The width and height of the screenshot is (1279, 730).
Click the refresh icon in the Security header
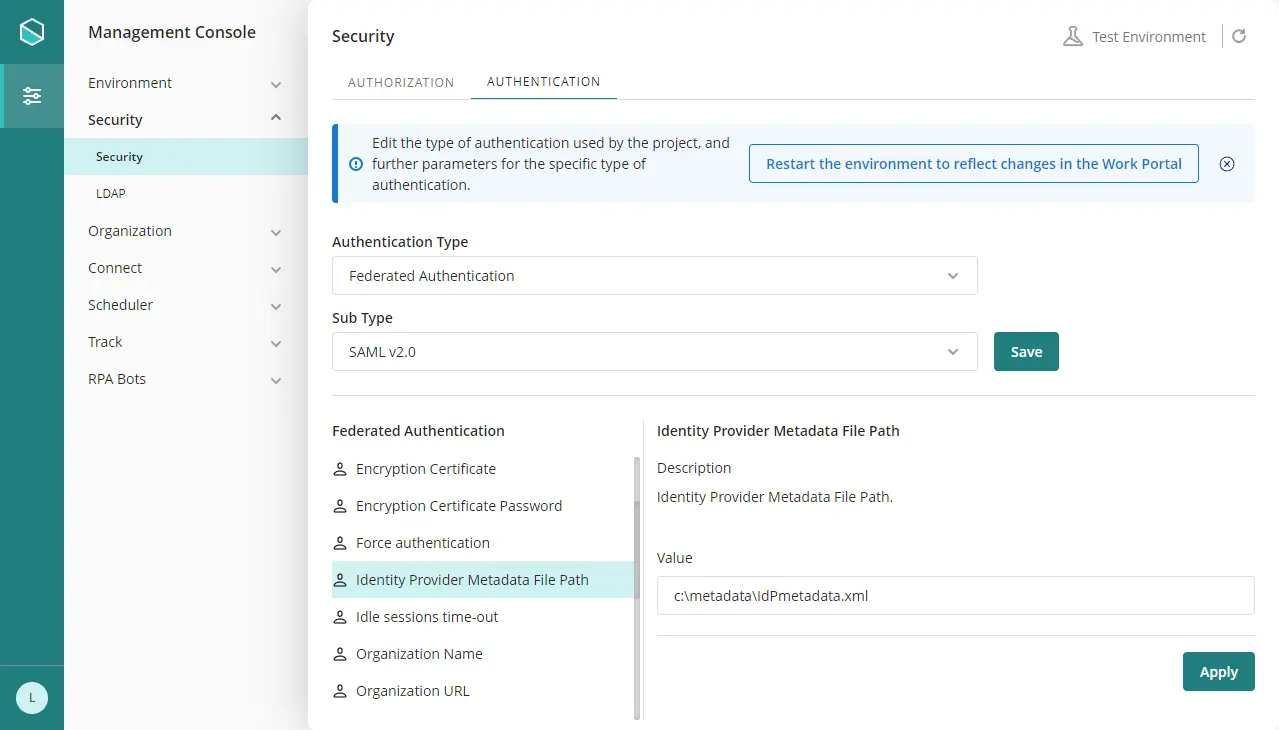point(1239,37)
